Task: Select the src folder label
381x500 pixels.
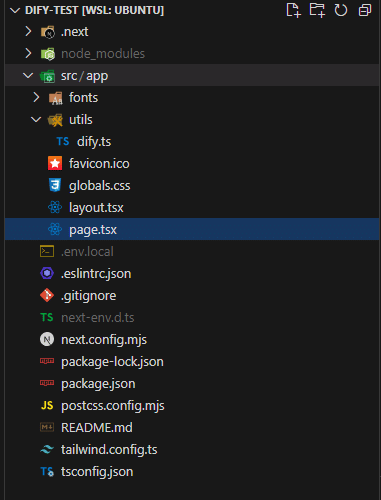Action: [x=69, y=76]
